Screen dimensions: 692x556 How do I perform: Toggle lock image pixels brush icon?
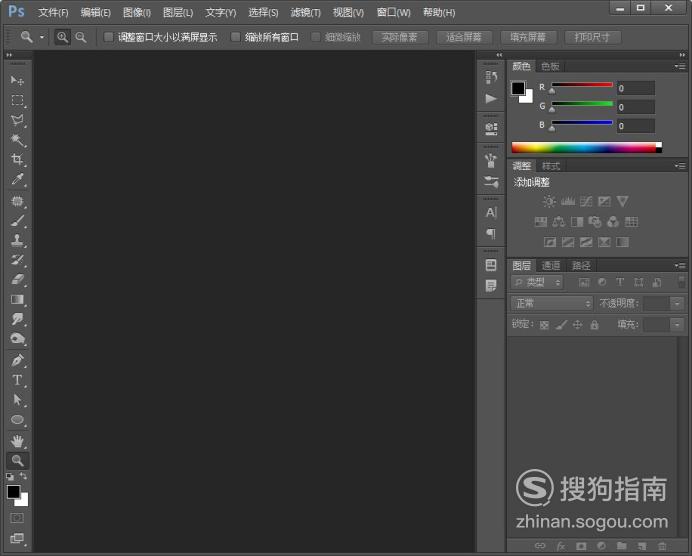[561, 325]
